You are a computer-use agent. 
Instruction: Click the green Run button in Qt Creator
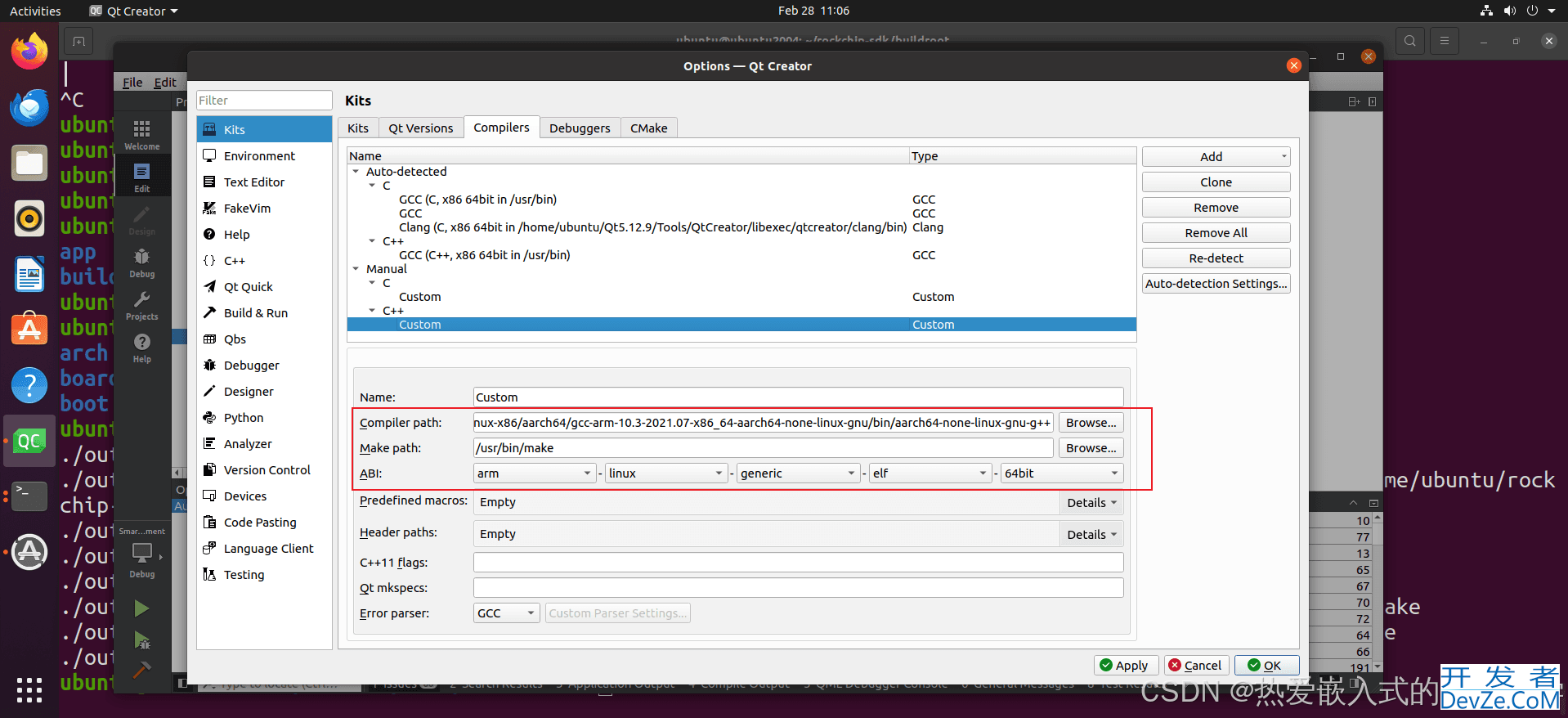click(141, 608)
